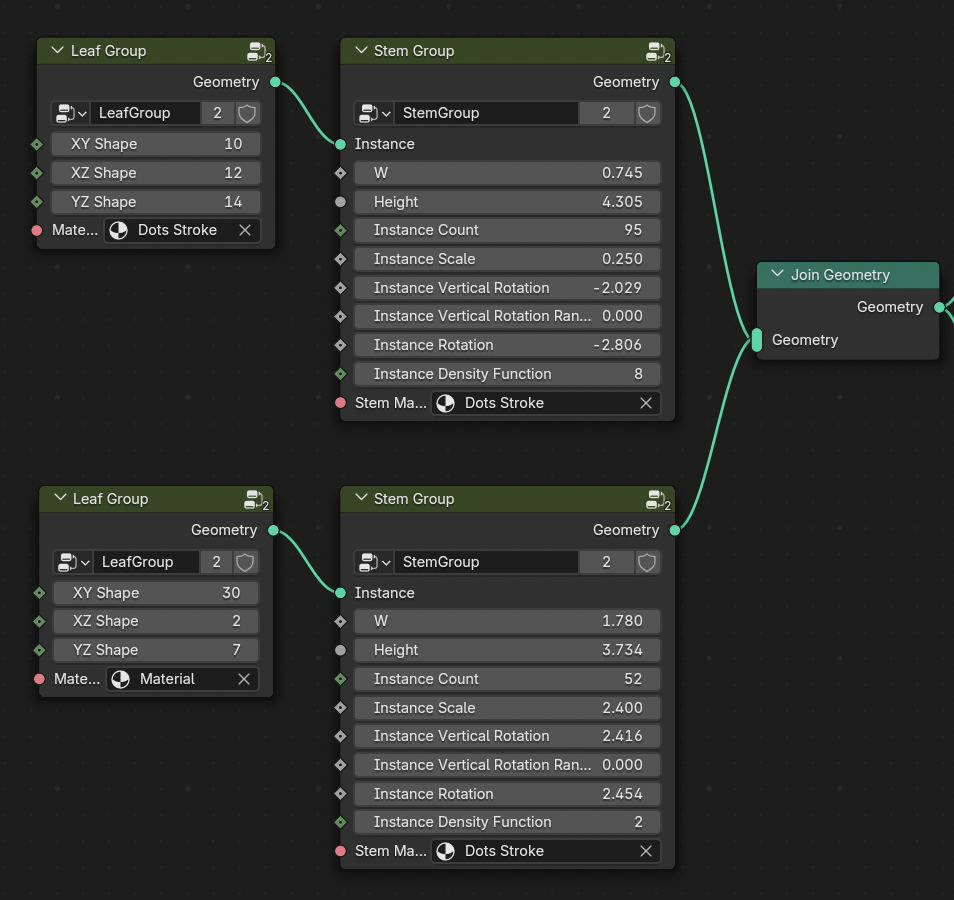This screenshot has width=954, height=900.
Task: Click the Instance Scale value slider in lower Stem Group
Action: tap(507, 708)
